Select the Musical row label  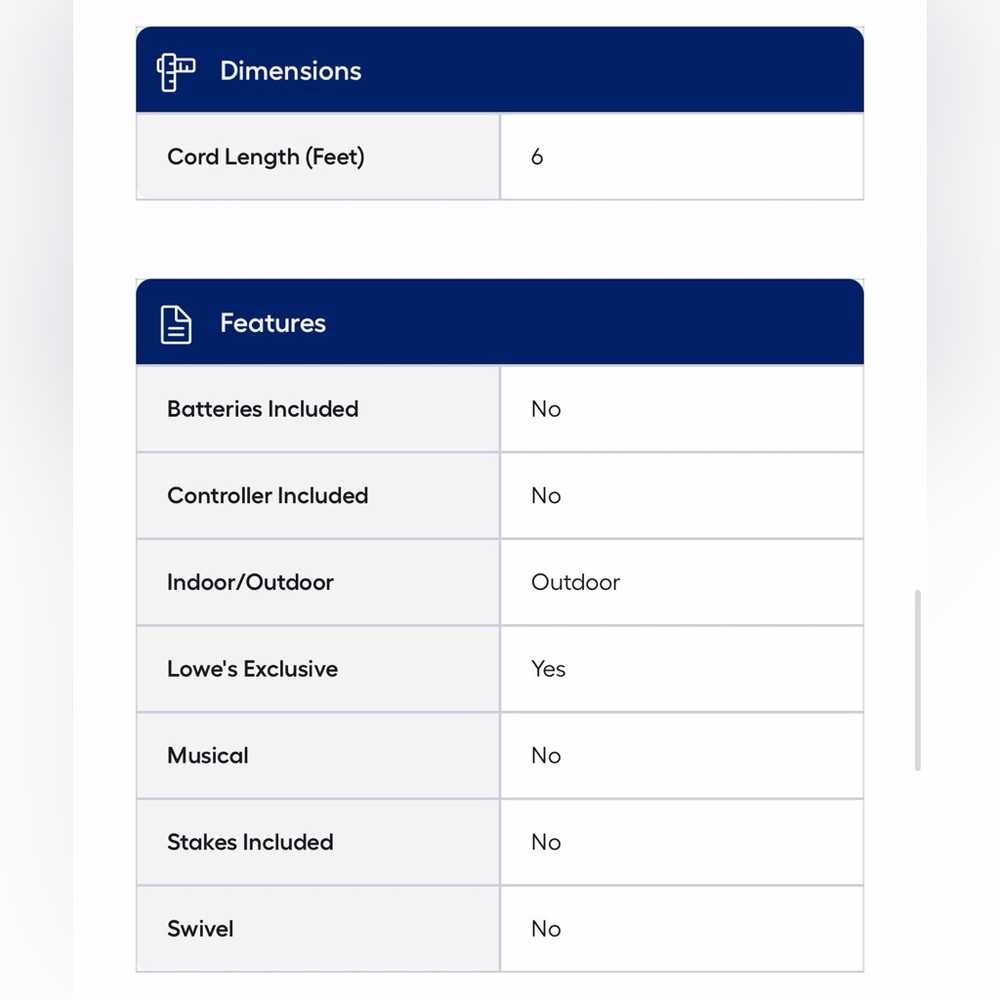(208, 756)
